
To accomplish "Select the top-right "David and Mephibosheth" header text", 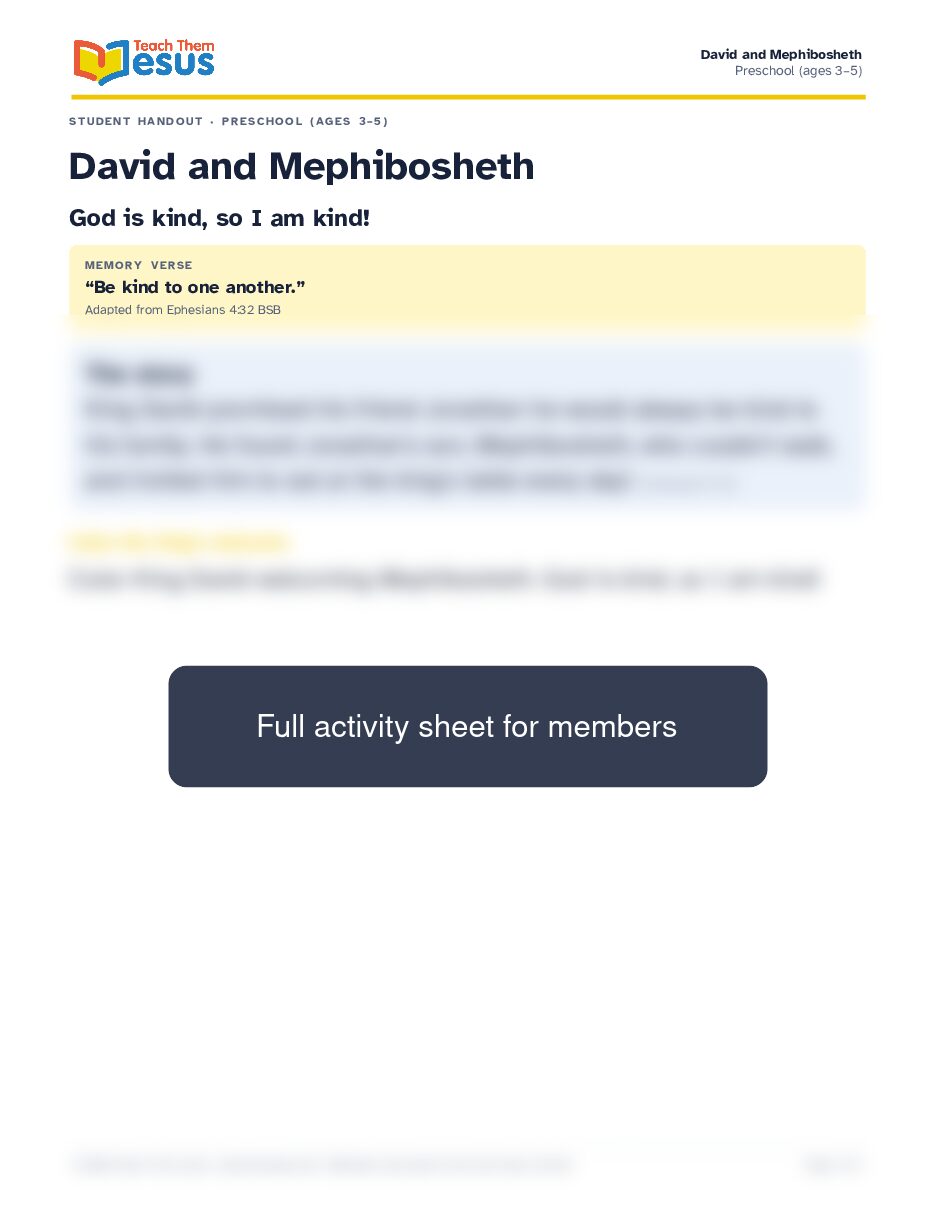I will (781, 54).
